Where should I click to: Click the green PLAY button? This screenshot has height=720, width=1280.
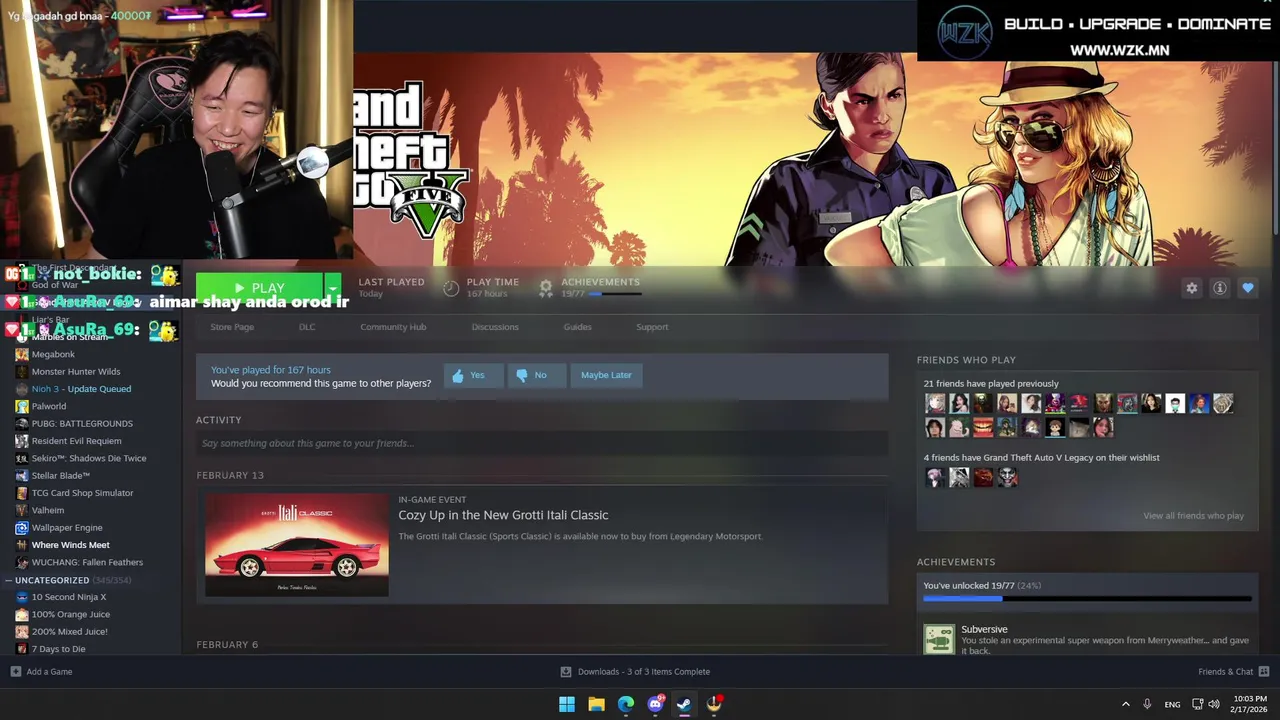pyautogui.click(x=259, y=288)
